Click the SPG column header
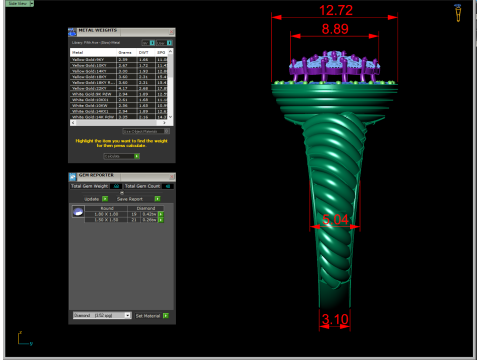The image size is (480, 360). [161, 52]
